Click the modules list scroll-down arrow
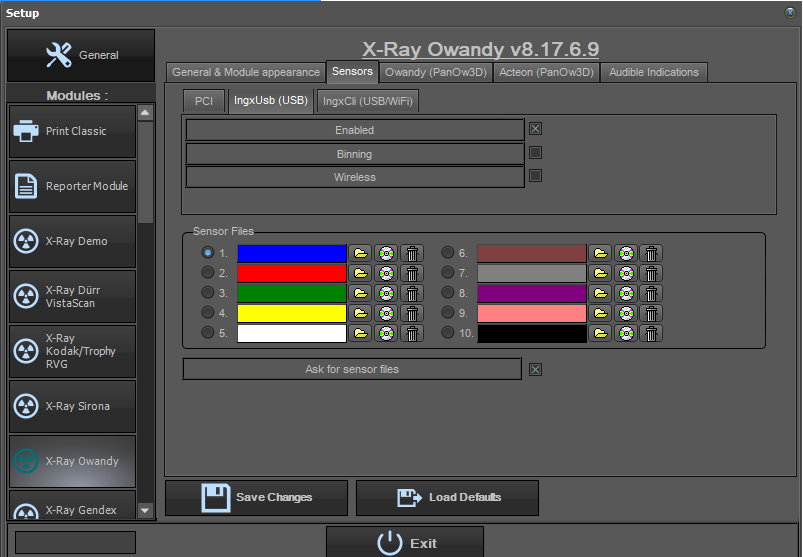This screenshot has height=557, width=803. coord(145,510)
